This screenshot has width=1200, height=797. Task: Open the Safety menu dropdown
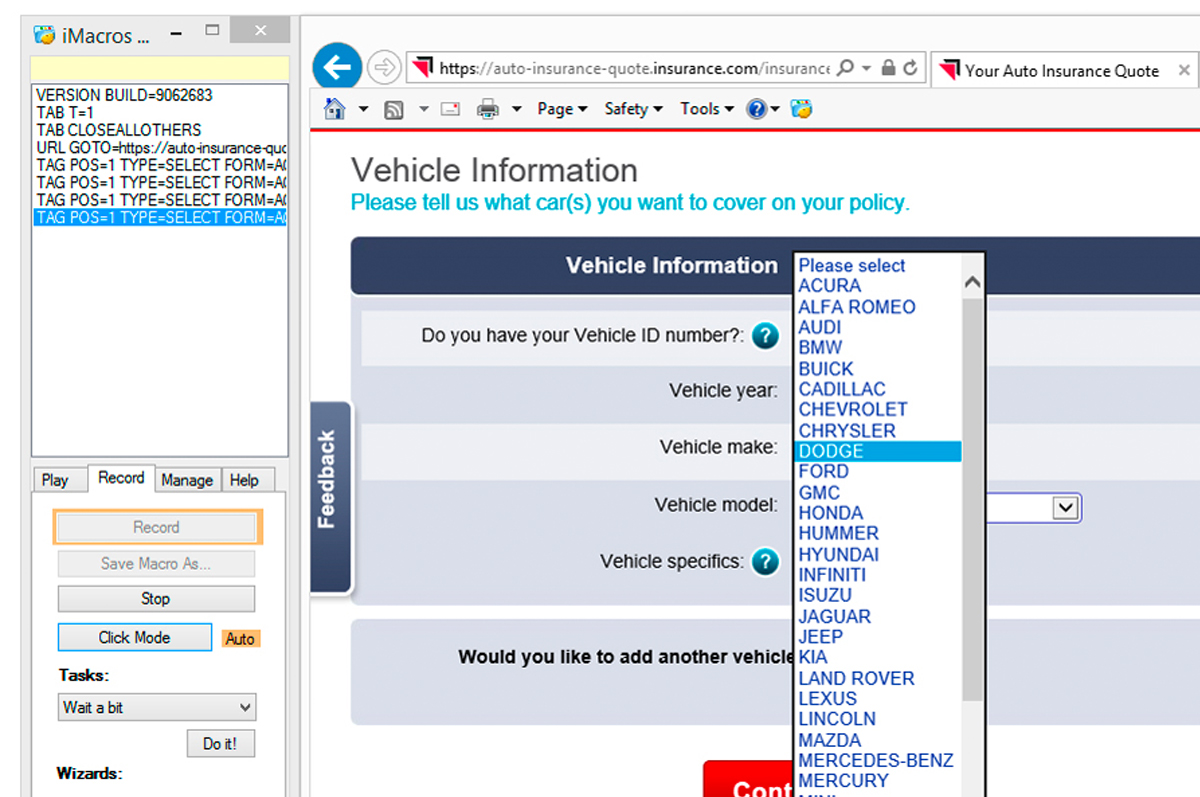tap(633, 109)
